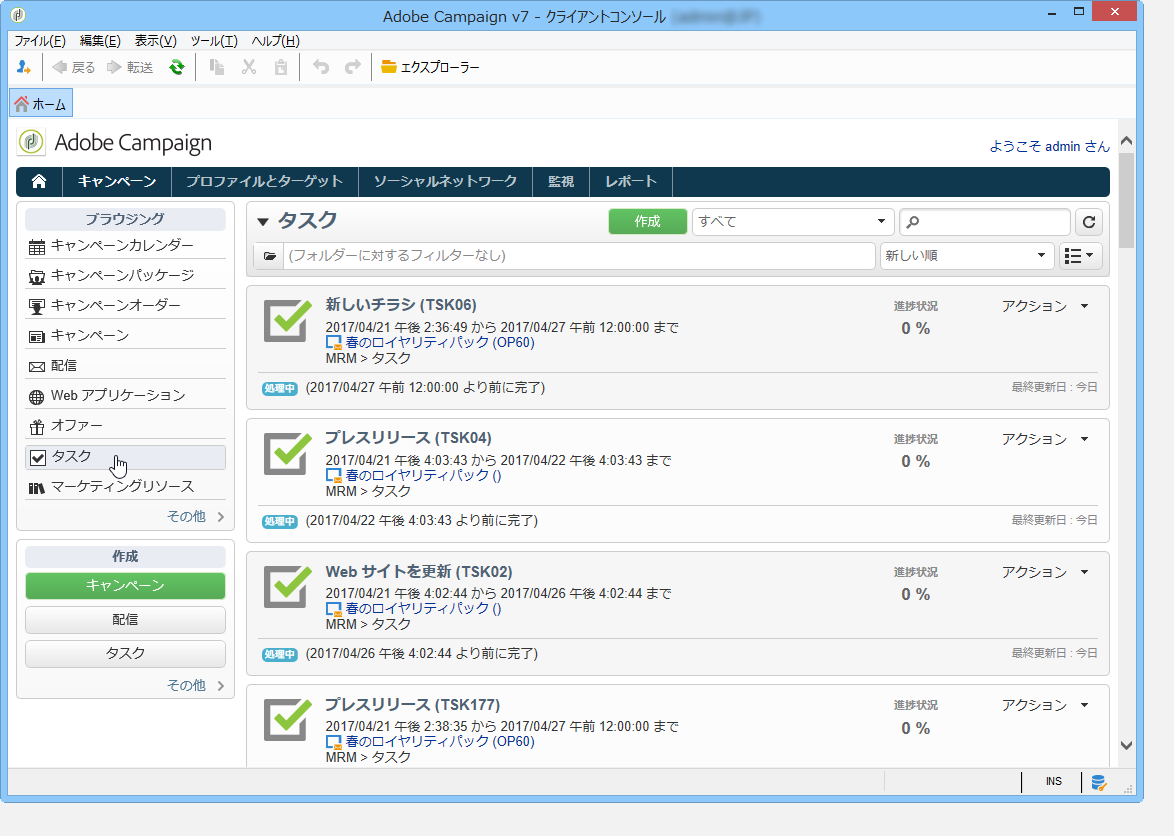
Task: Switch to プロファイルとターゲット tab
Action: 264,181
